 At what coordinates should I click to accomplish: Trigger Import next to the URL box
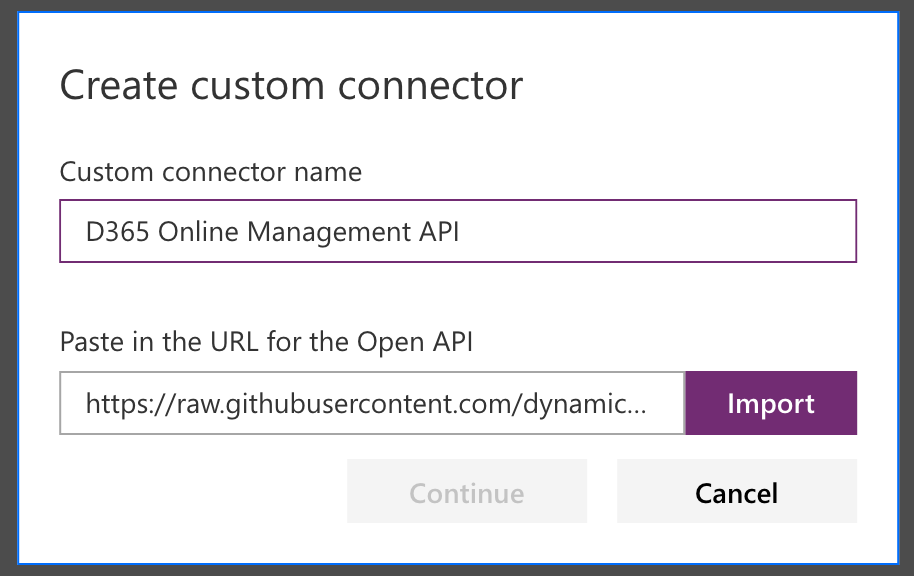[x=770, y=403]
